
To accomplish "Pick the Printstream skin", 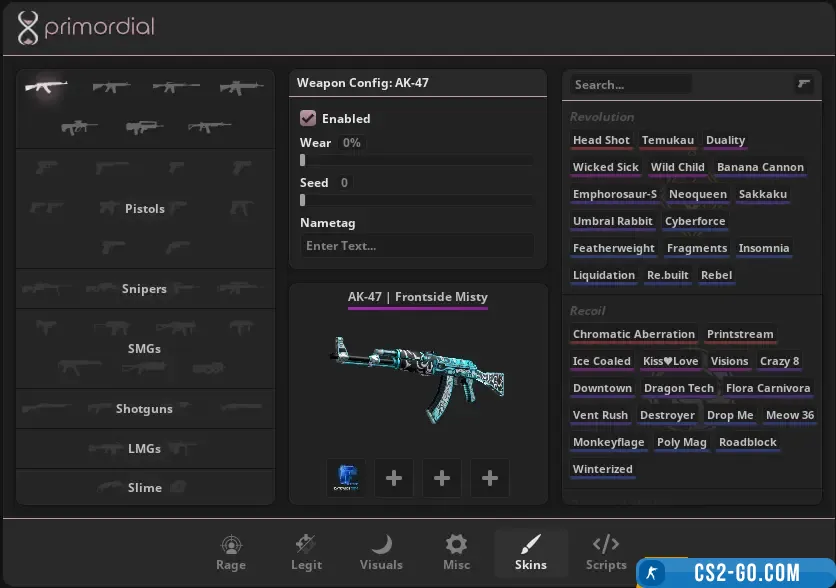I will (740, 335).
